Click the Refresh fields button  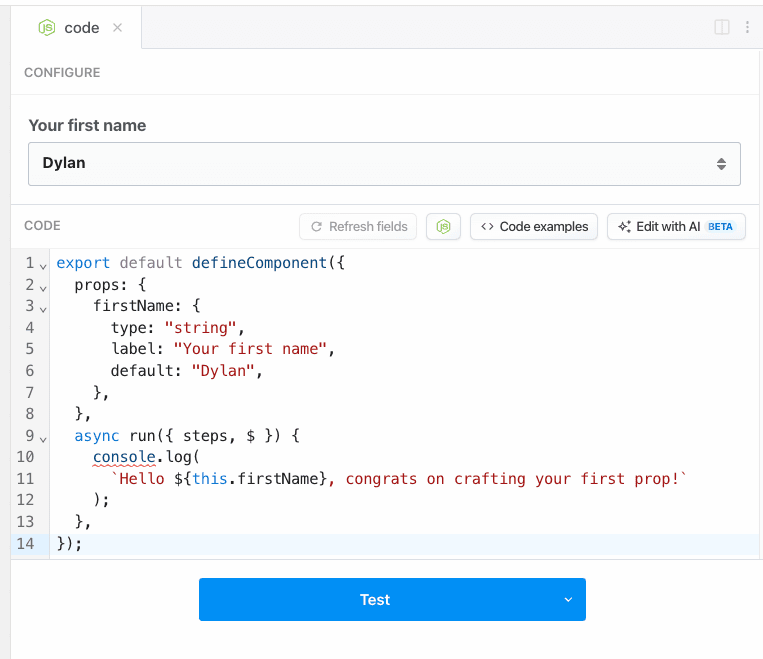(x=358, y=227)
